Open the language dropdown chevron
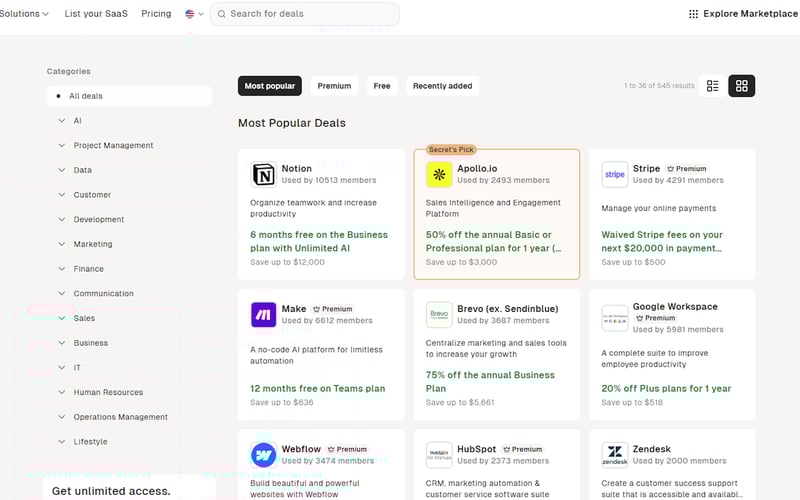The image size is (800, 500). [x=201, y=14]
